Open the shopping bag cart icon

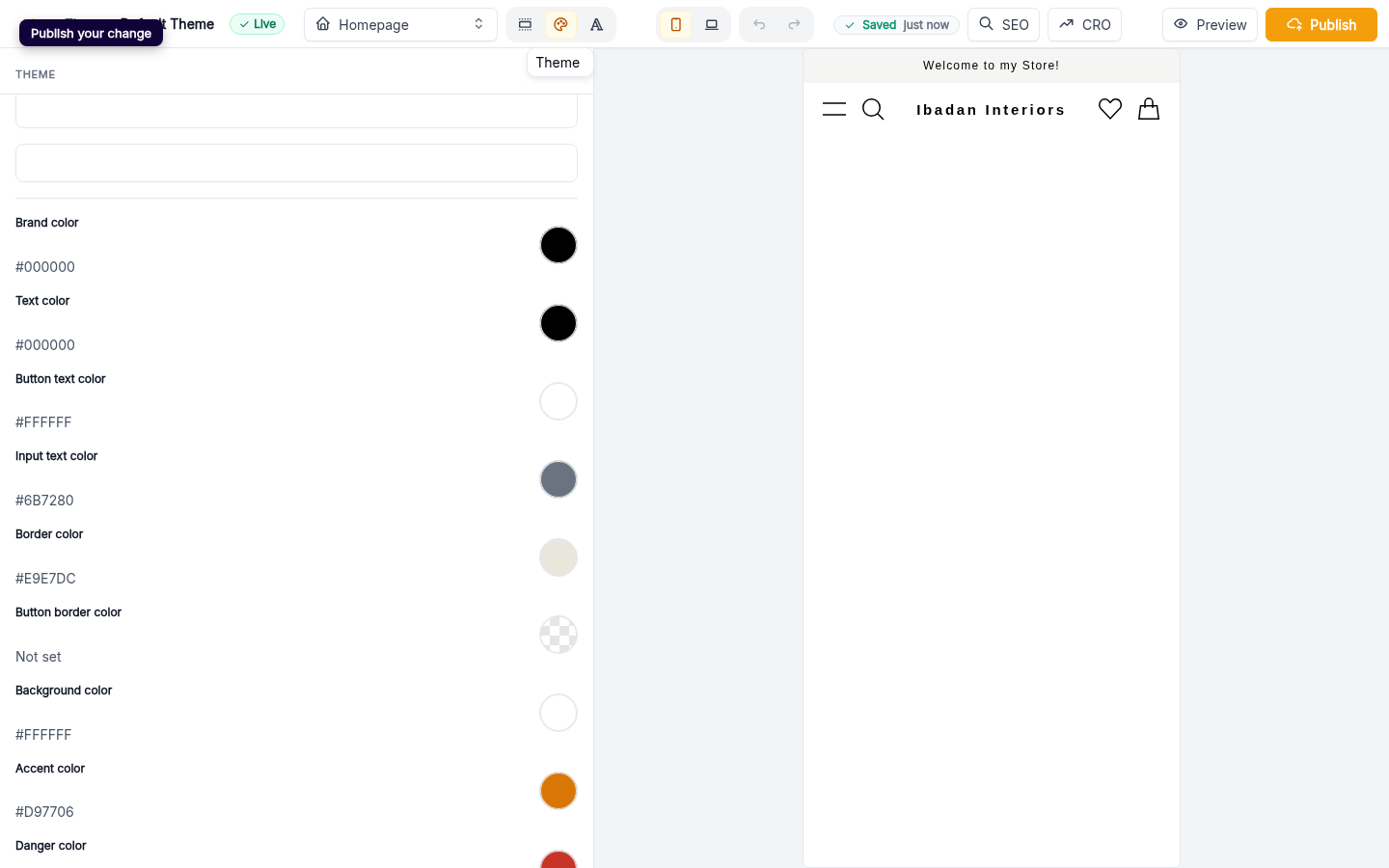(x=1149, y=109)
